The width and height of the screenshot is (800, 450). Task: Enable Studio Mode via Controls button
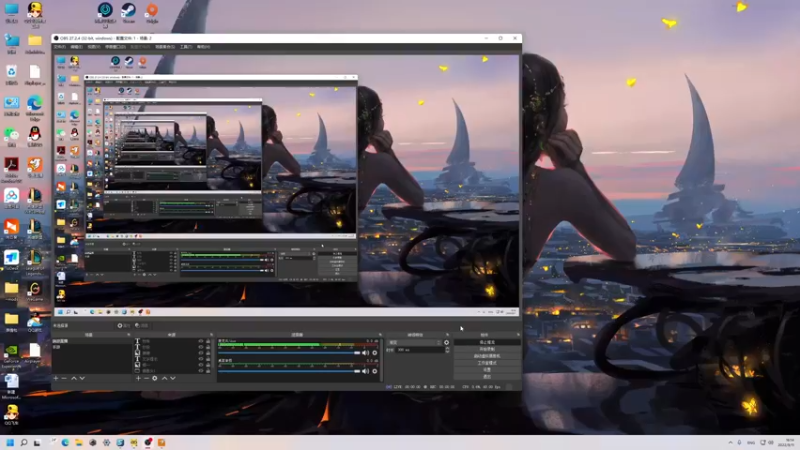point(487,363)
